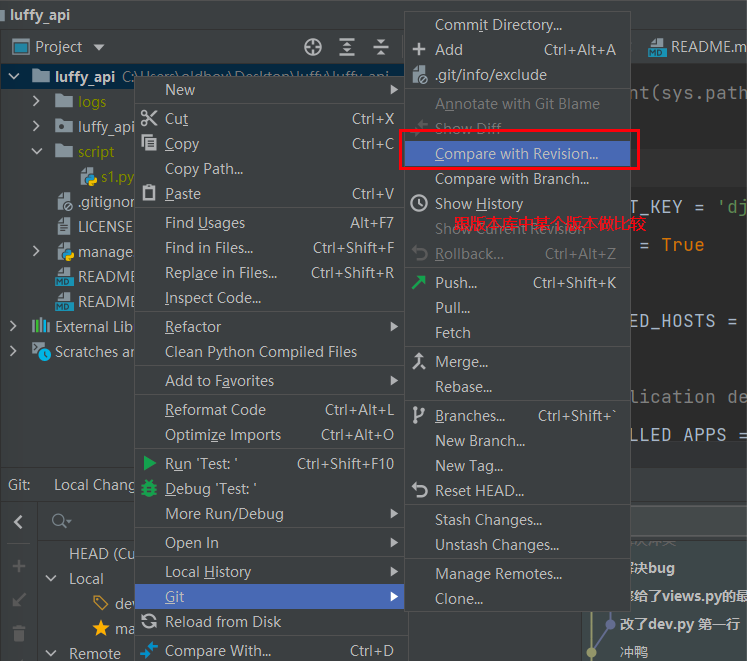This screenshot has height=661, width=747.
Task: Click the Git log search field
Action: pos(86,521)
